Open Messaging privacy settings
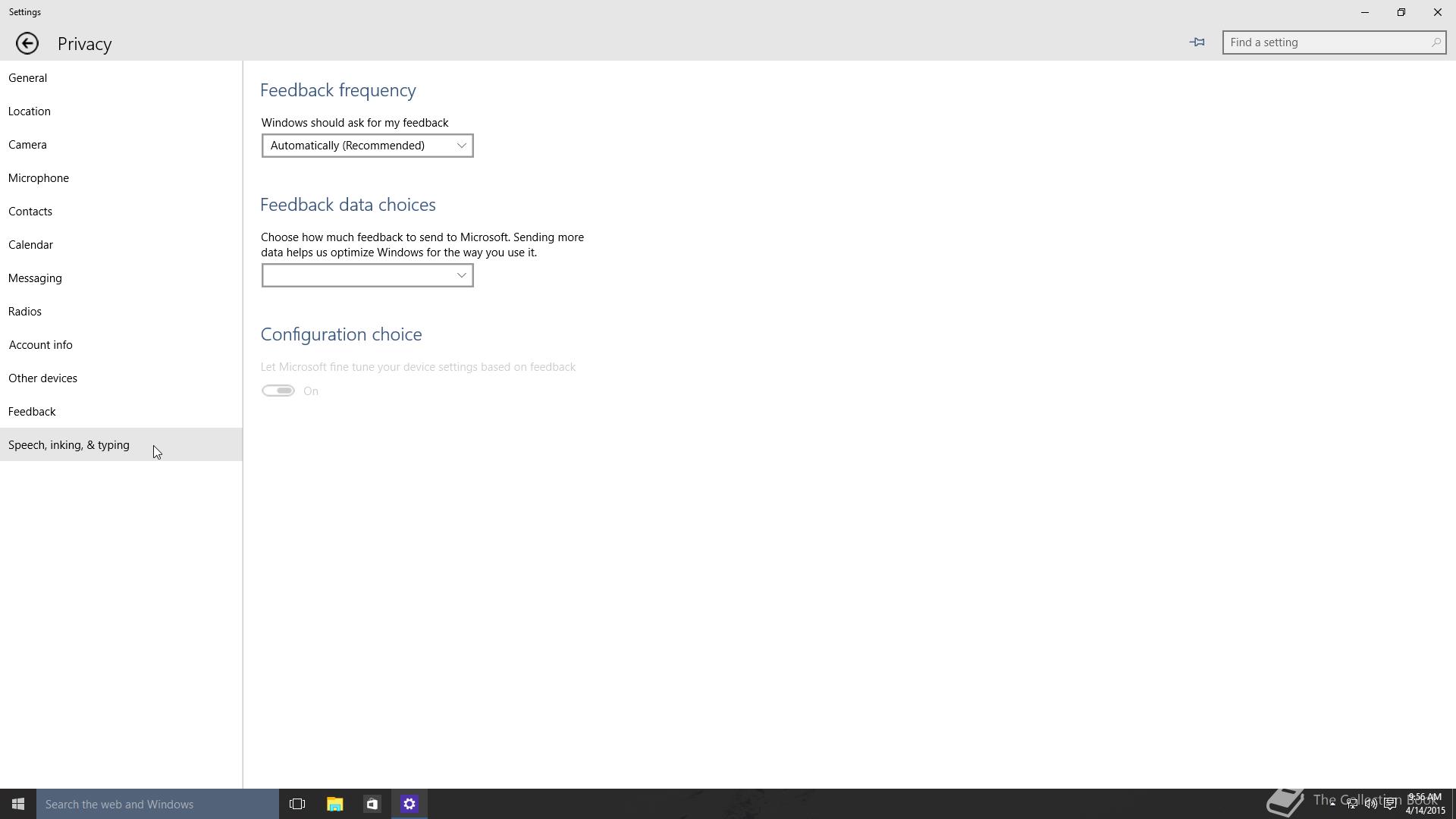 121,278
